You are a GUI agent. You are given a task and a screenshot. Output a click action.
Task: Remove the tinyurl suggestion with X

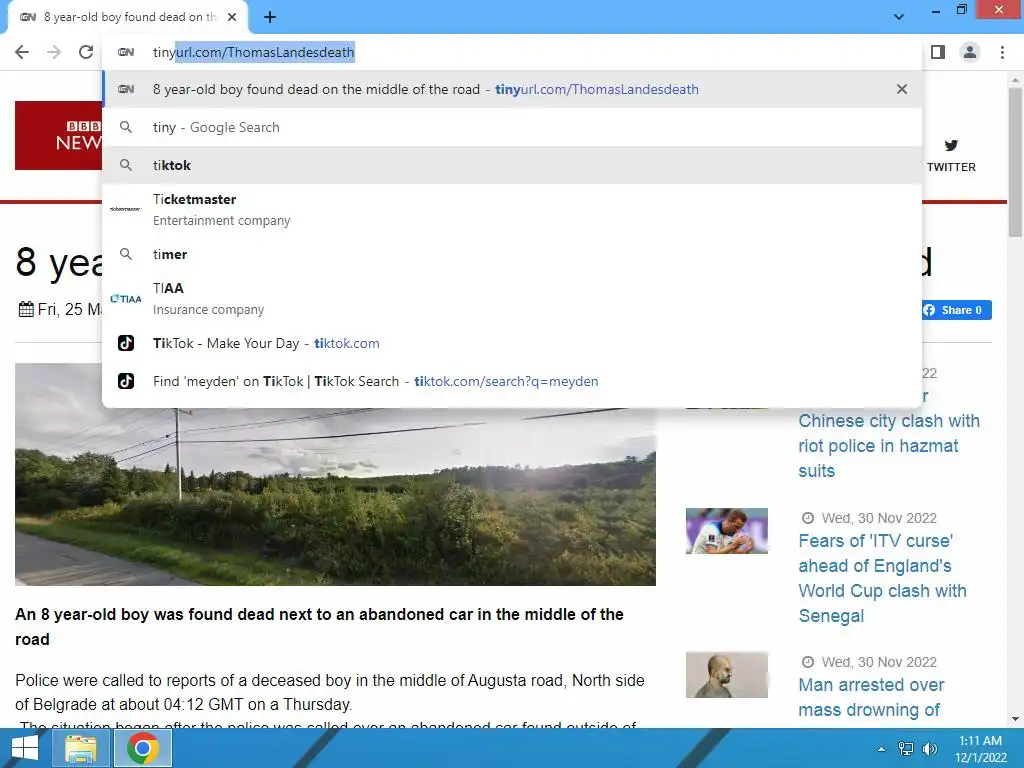[x=902, y=89]
